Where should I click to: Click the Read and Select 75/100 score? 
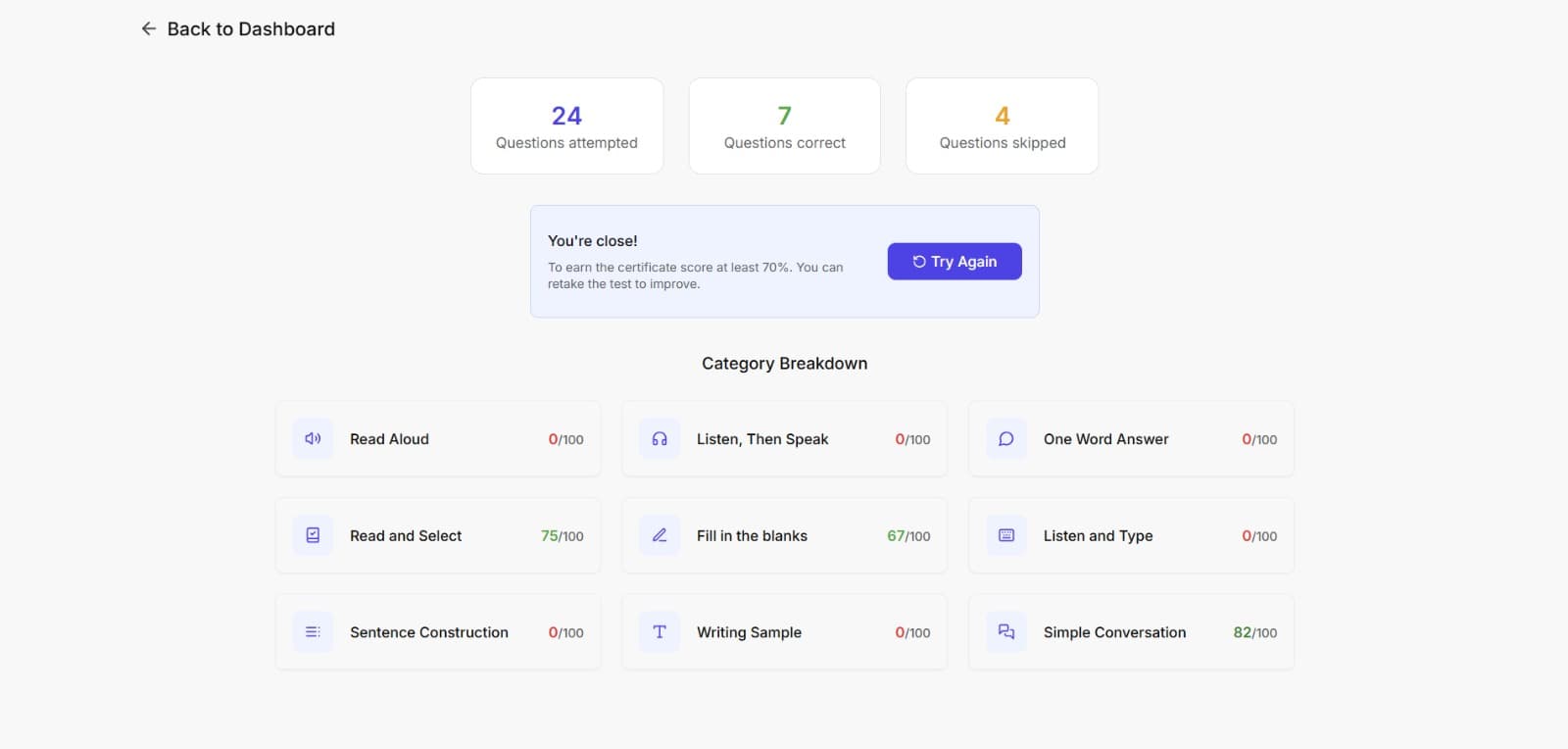pyautogui.click(x=562, y=536)
